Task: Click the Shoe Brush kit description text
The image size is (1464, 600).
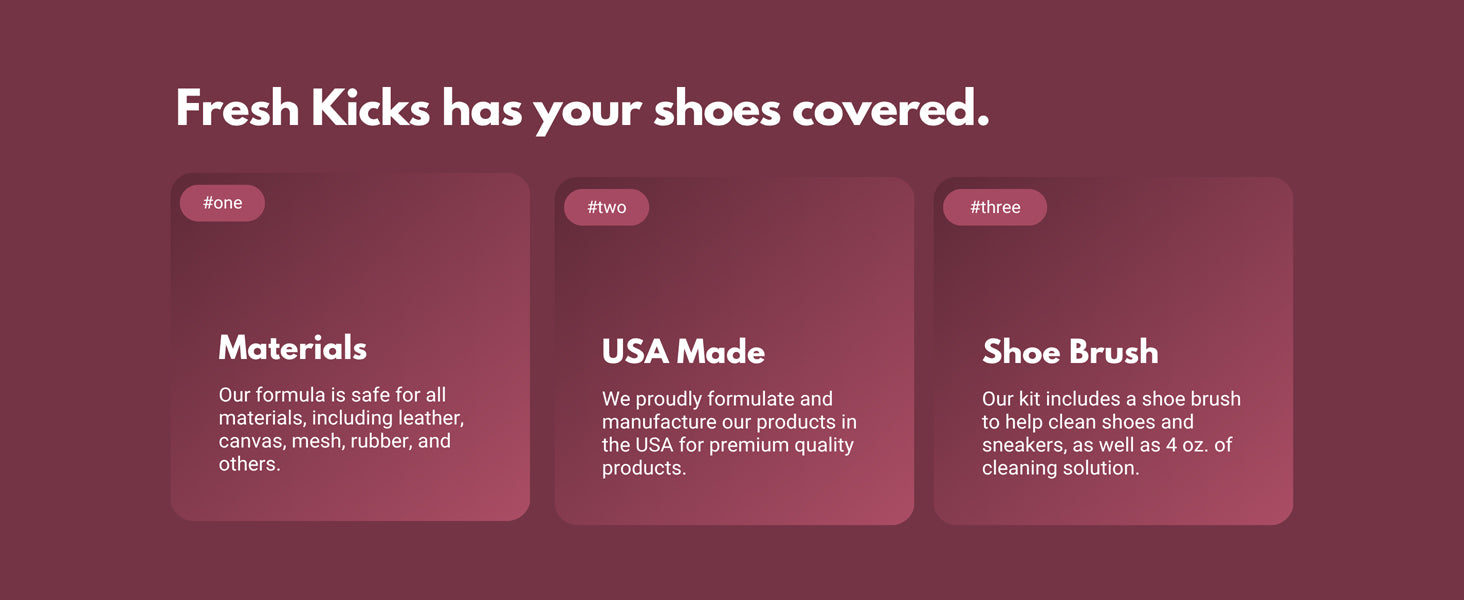Action: (x=1111, y=433)
